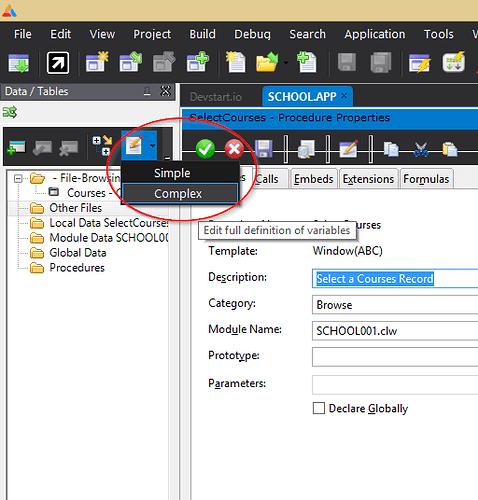Switch to the Embeds tab
Image resolution: width=478 pixels, height=500 pixels.
pos(313,179)
